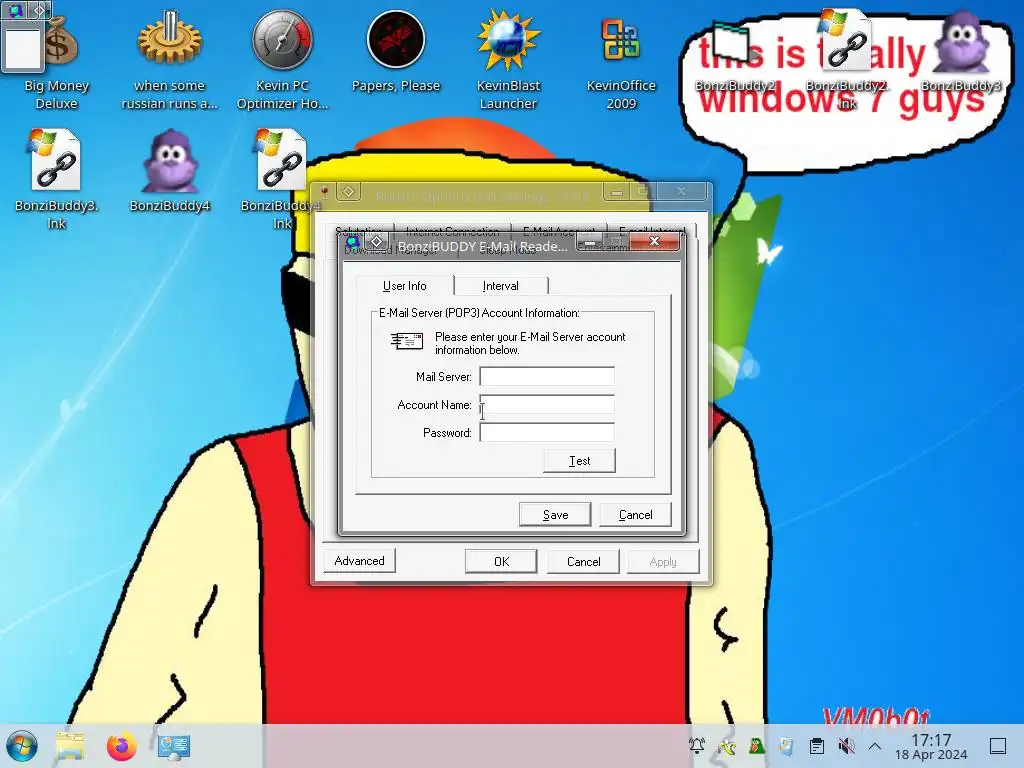The height and width of the screenshot is (768, 1024).
Task: Focus the Account Name input field
Action: click(x=547, y=404)
